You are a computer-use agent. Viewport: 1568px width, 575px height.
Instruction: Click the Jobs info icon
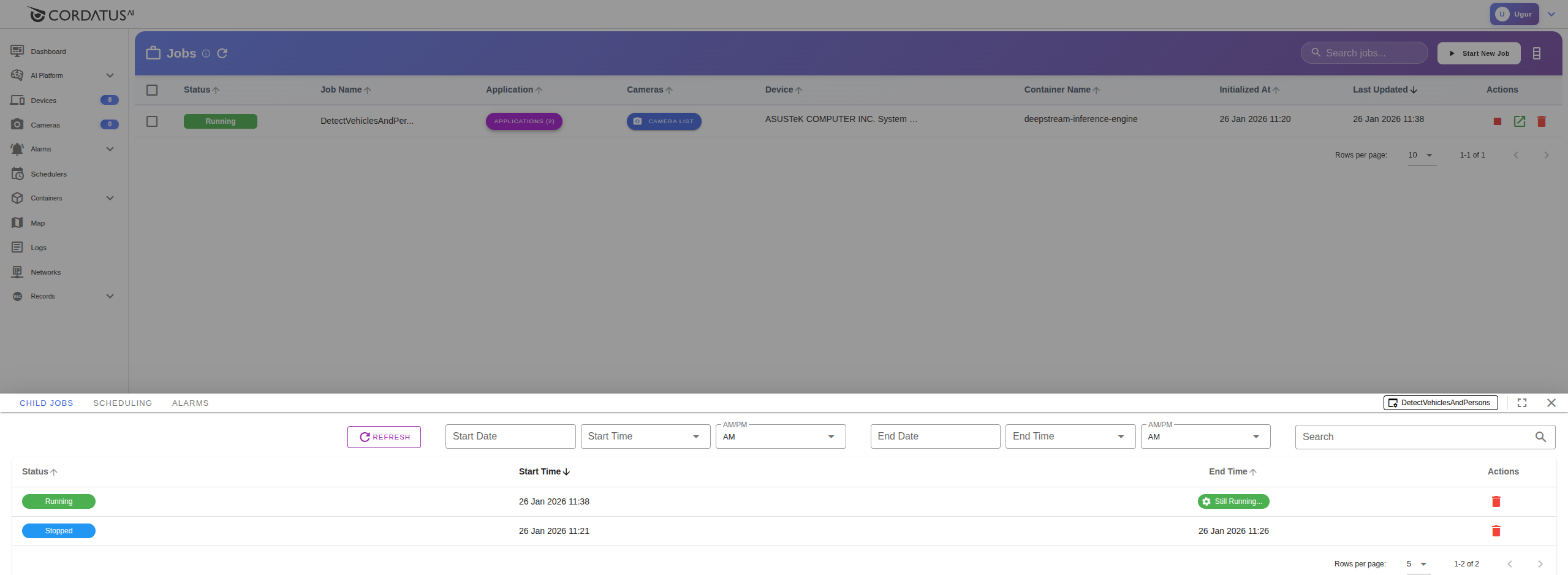coord(206,54)
